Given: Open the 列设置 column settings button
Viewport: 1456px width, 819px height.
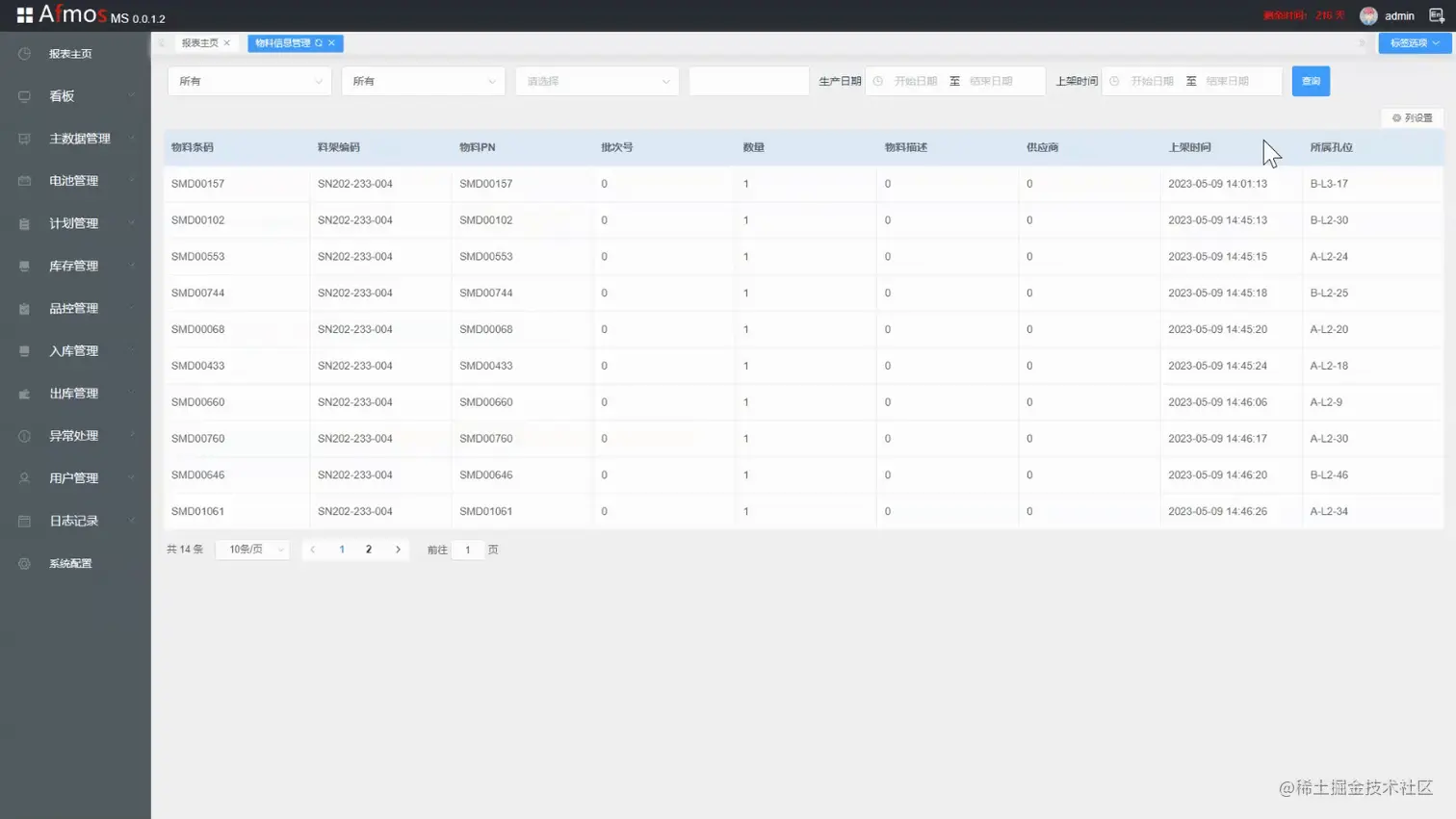Looking at the screenshot, I should point(1412,117).
